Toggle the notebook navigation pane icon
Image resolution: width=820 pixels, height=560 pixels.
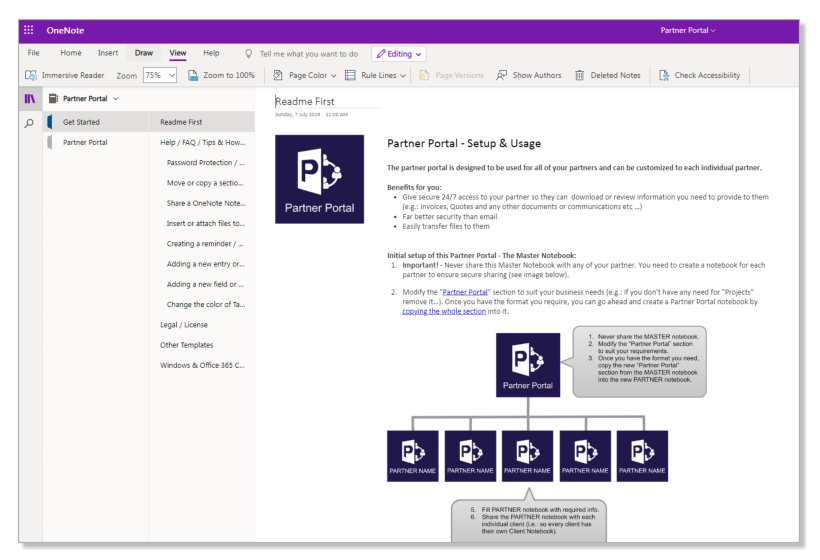tap(30, 98)
